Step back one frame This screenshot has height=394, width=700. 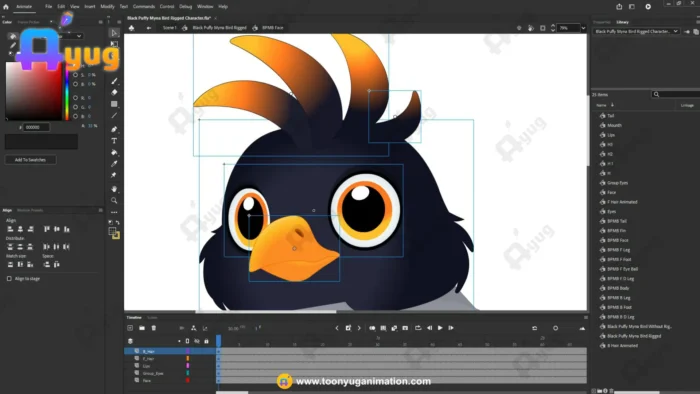point(429,328)
